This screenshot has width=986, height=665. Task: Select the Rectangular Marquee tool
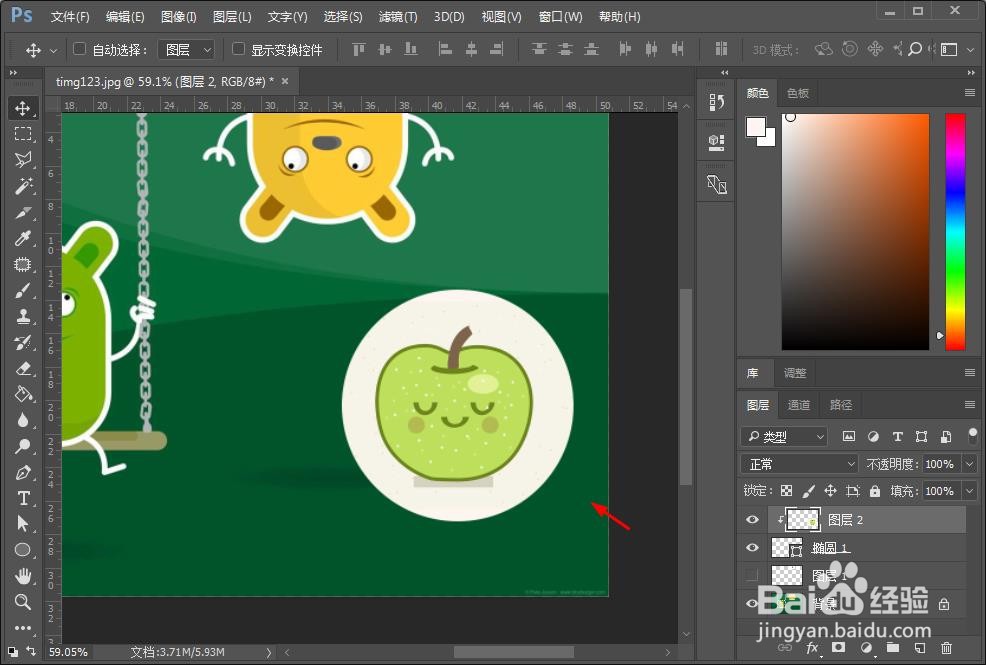pyautogui.click(x=23, y=134)
